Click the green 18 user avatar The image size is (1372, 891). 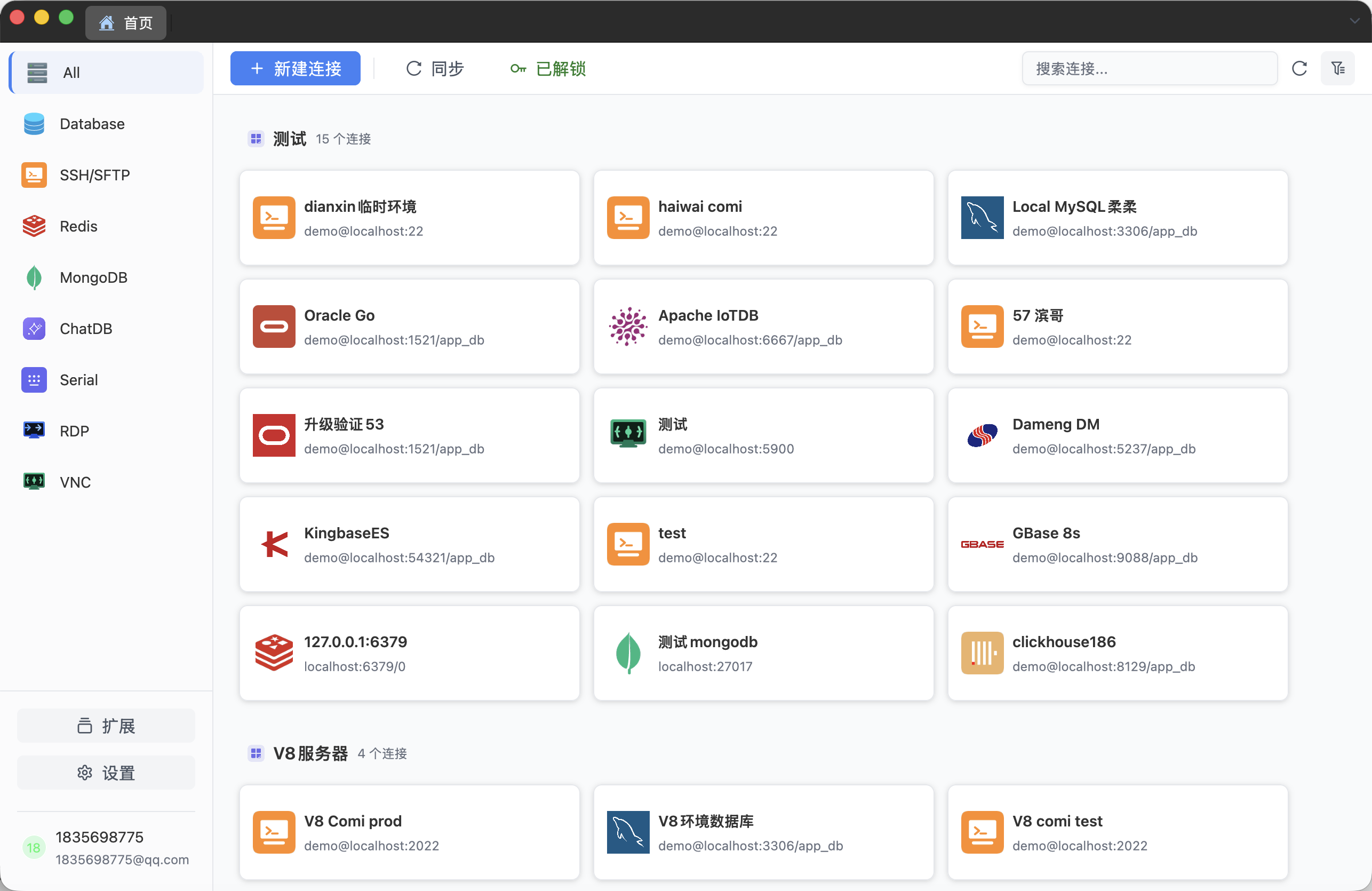[x=34, y=848]
